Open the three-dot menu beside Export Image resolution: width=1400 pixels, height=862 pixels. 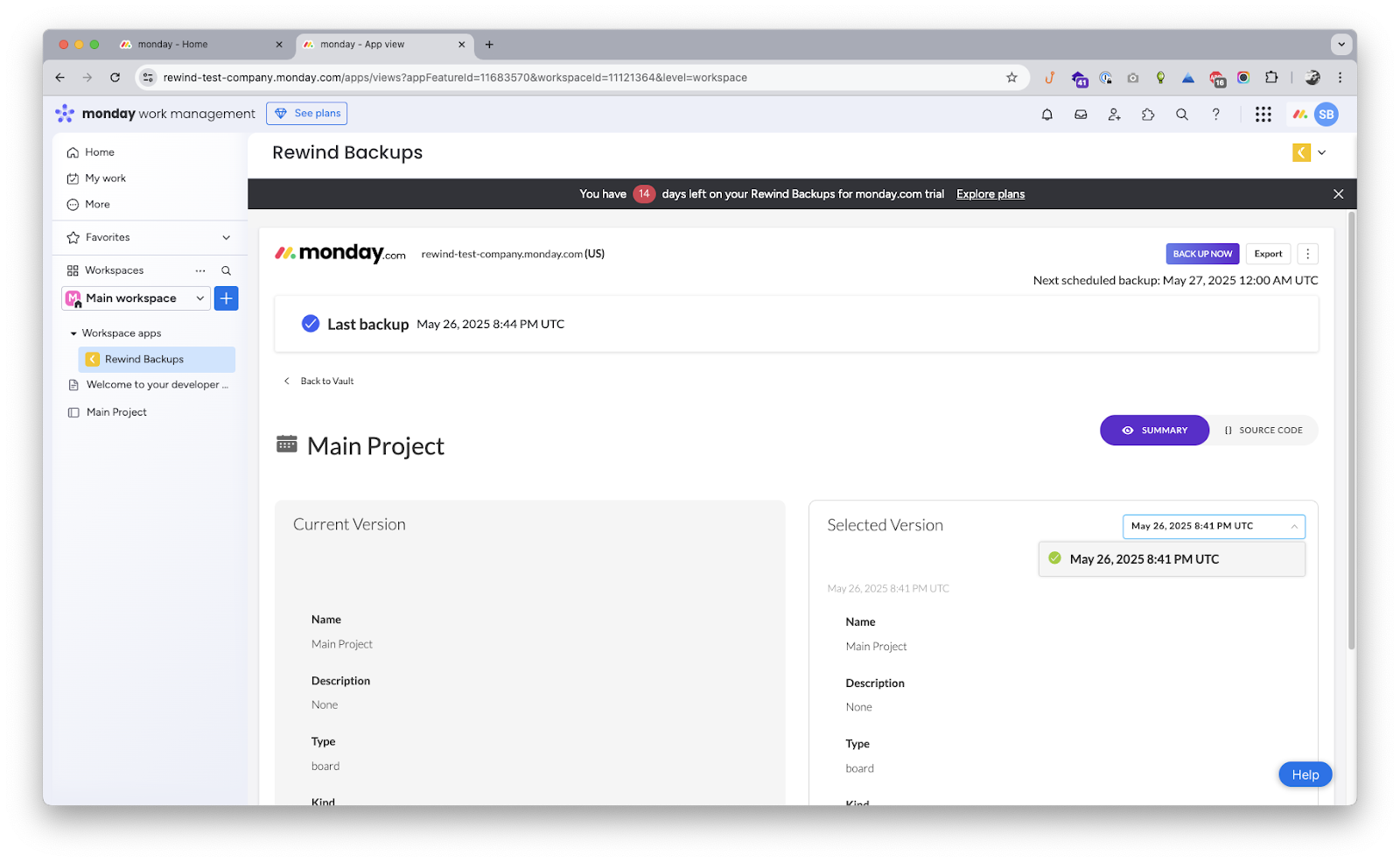tap(1307, 254)
